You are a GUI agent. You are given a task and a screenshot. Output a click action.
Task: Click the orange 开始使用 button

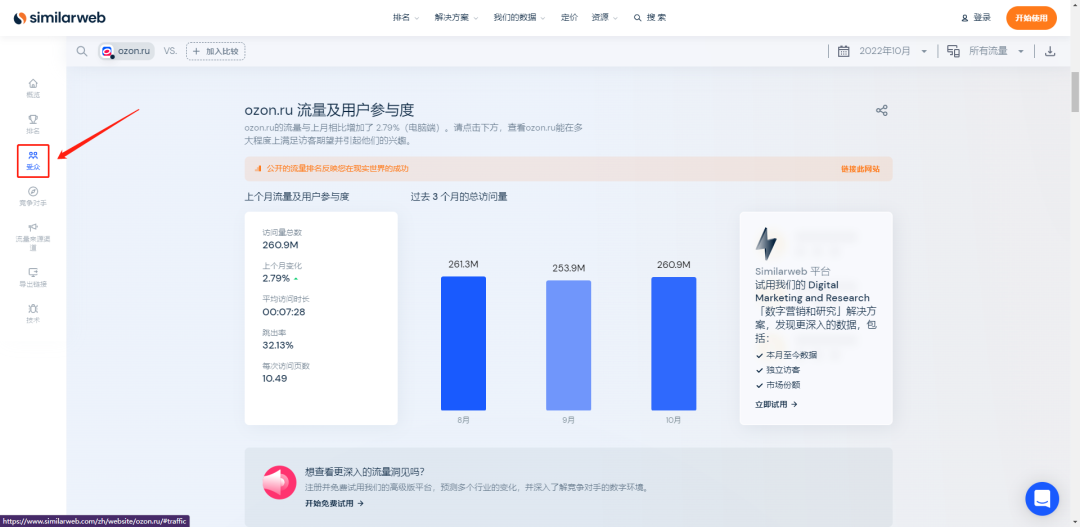click(x=1031, y=18)
